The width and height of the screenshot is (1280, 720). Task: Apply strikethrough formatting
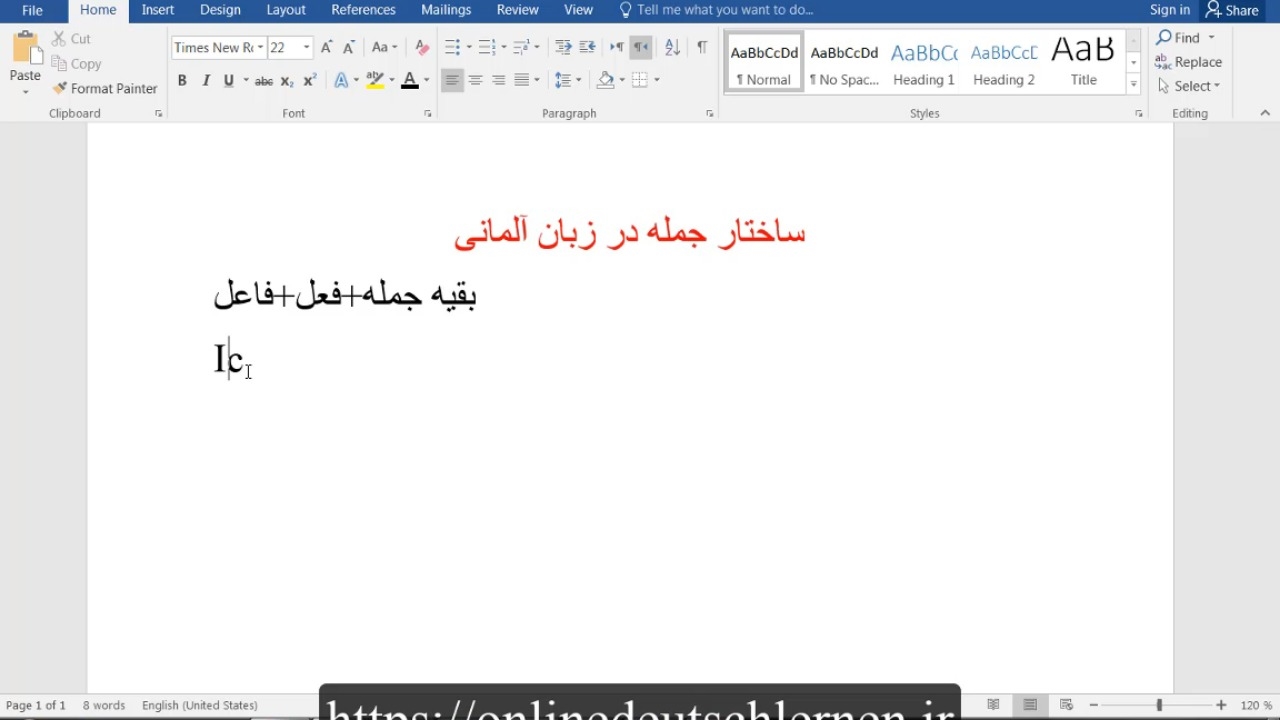263,81
